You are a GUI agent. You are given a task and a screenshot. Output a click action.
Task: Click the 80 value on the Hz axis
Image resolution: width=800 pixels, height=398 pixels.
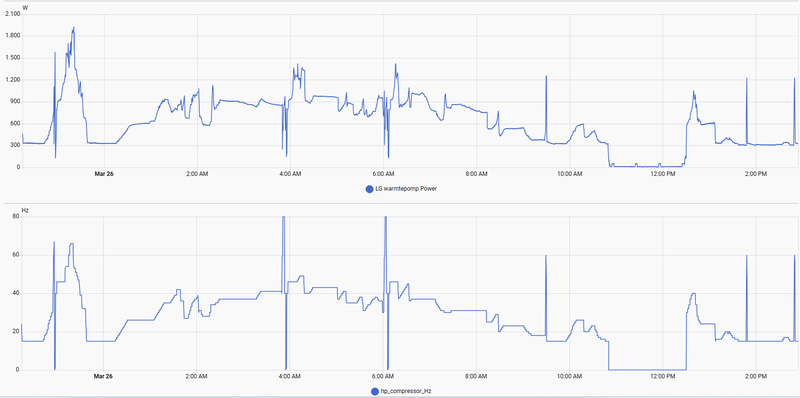tap(16, 216)
